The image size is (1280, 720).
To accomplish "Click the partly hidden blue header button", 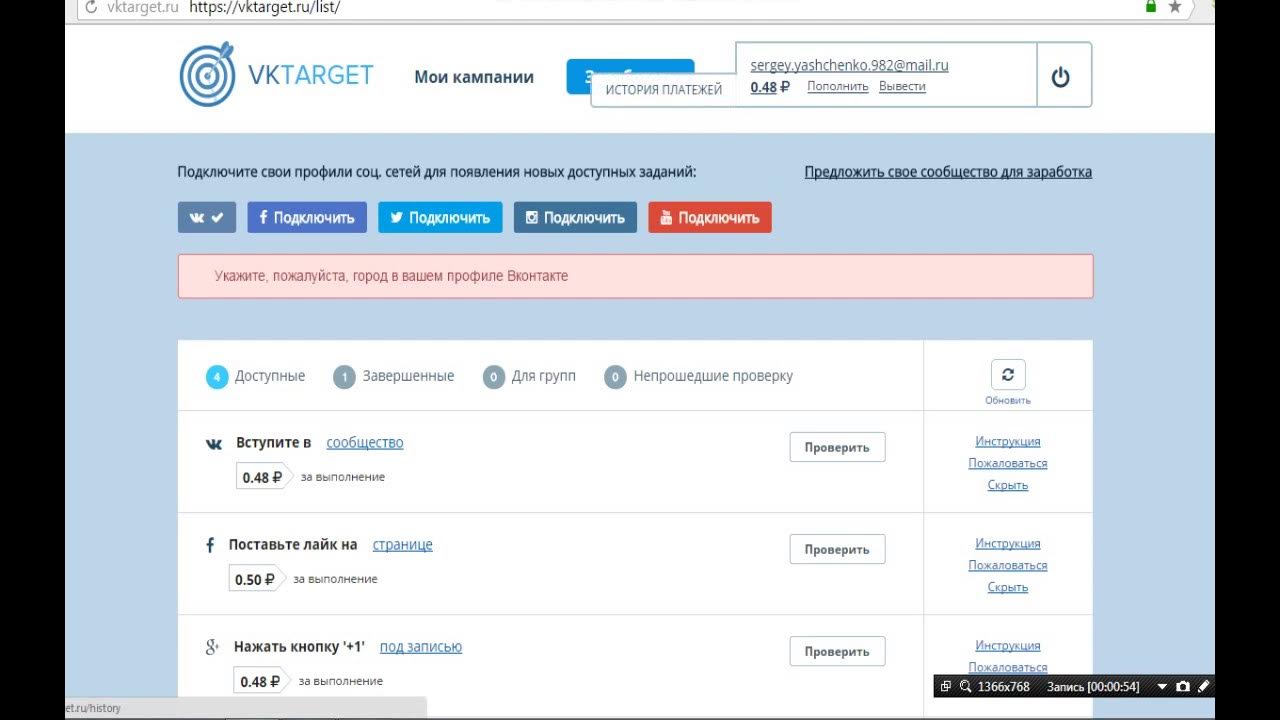I will pos(630,76).
